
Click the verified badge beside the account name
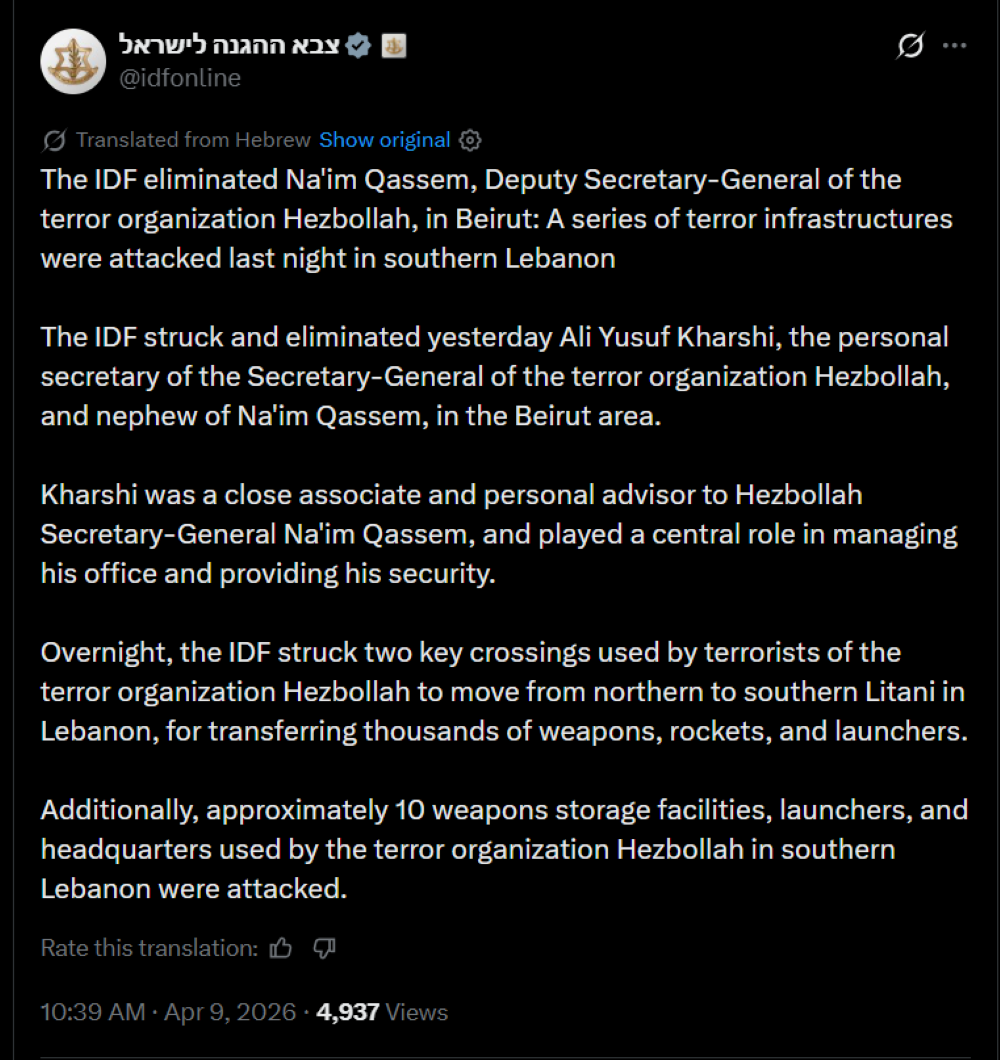click(359, 45)
